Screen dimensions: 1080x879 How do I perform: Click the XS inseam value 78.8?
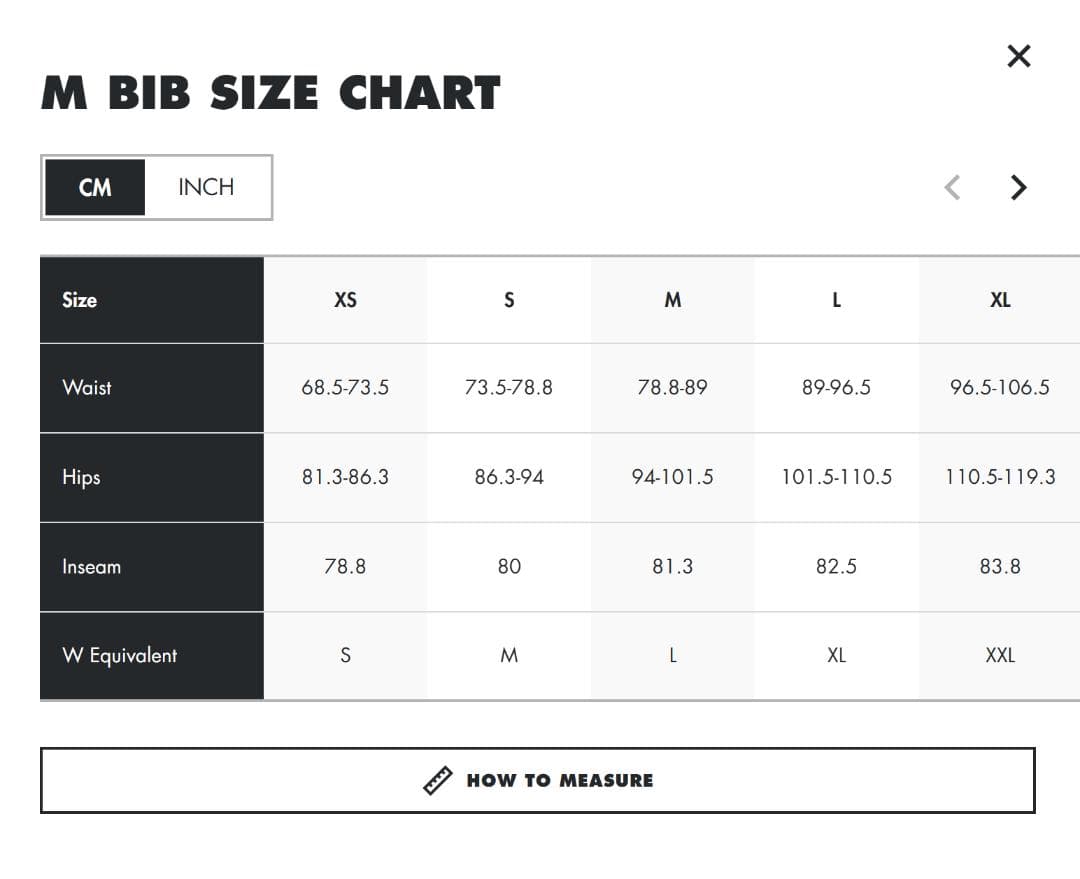pos(345,566)
